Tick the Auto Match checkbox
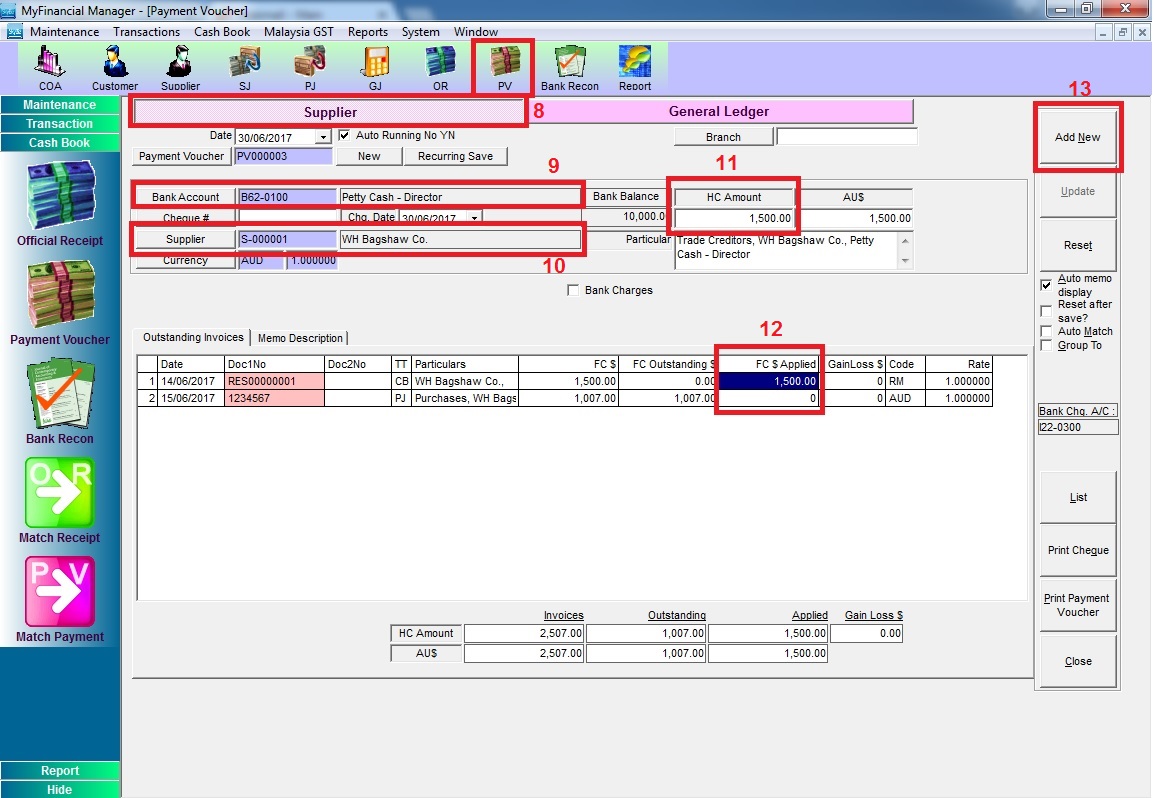This screenshot has width=1154, height=798. pos(1046,331)
